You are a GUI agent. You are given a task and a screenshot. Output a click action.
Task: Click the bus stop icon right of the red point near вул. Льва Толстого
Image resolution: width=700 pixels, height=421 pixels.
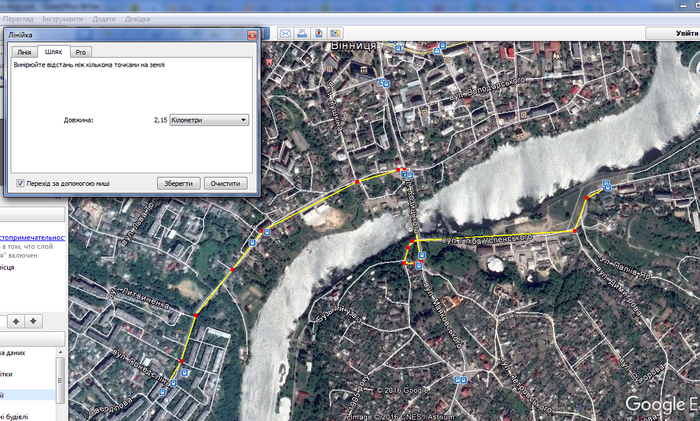pyautogui.click(x=267, y=232)
